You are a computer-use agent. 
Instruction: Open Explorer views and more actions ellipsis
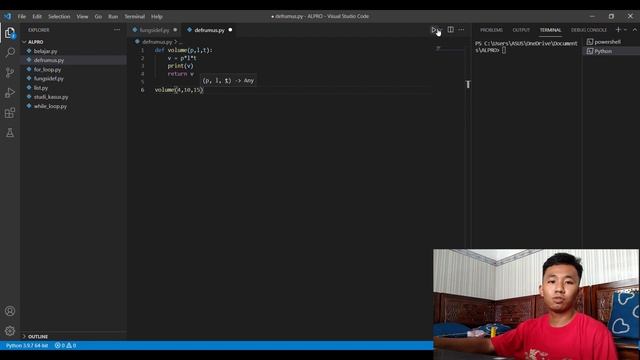tap(117, 30)
